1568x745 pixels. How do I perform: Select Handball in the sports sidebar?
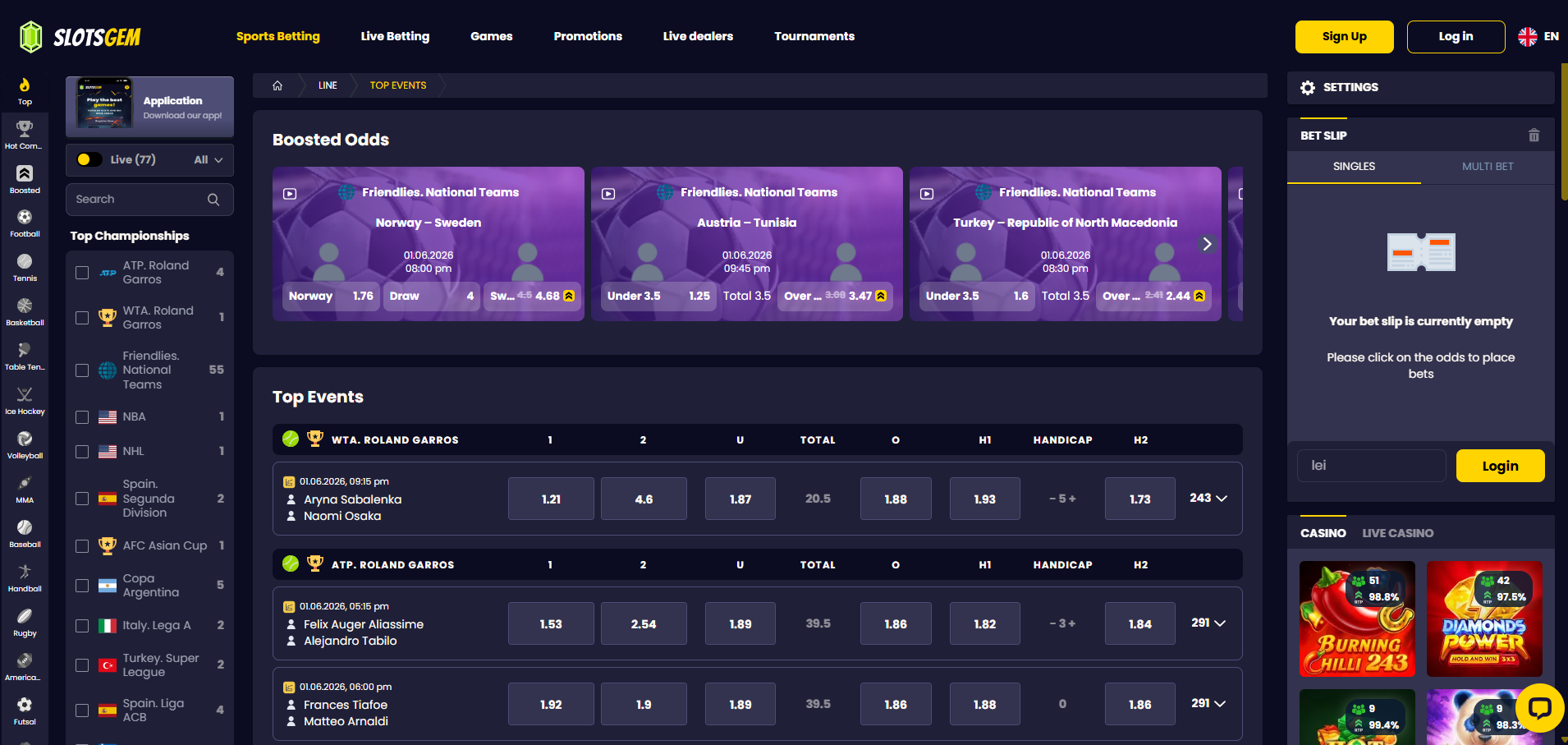click(x=25, y=578)
